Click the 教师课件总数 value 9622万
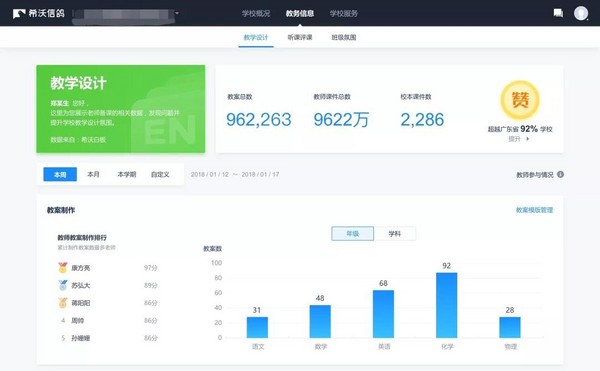 [x=341, y=120]
